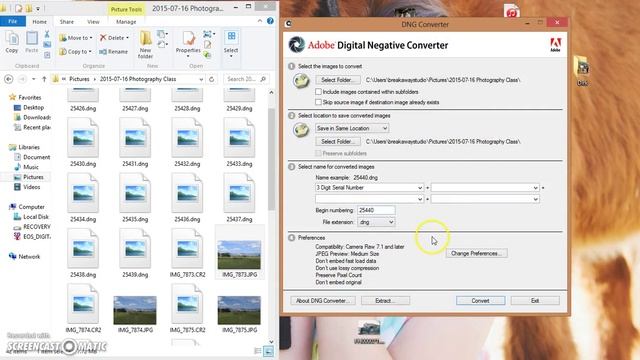This screenshot has height=360, width=640.
Task: Click the Convert button
Action: (x=480, y=301)
